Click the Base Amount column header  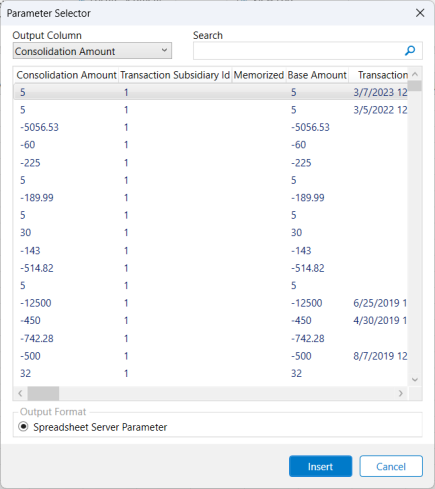[317, 75]
